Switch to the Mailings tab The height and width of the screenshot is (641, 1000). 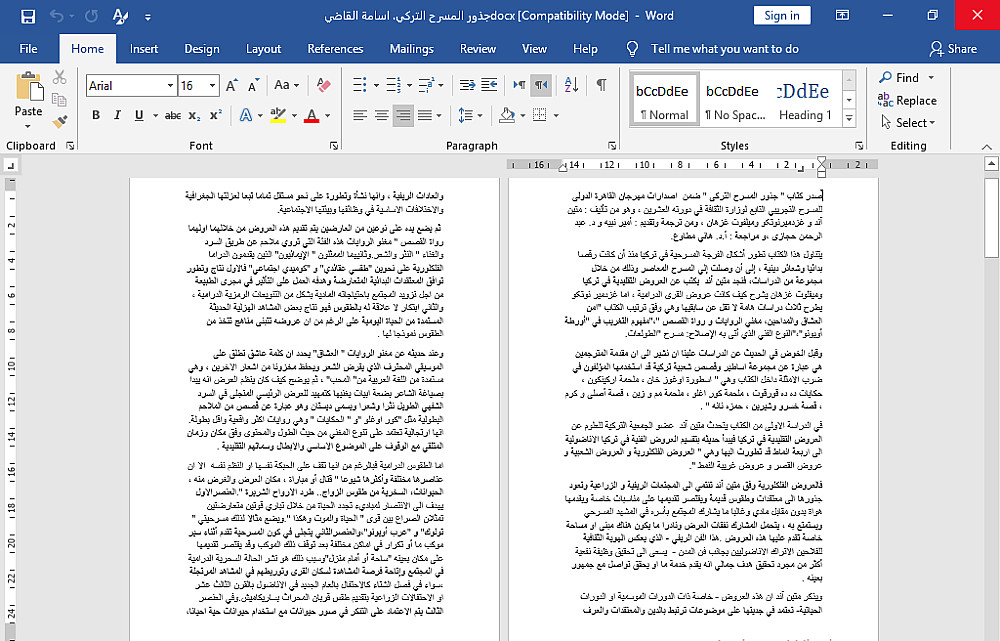click(411, 48)
